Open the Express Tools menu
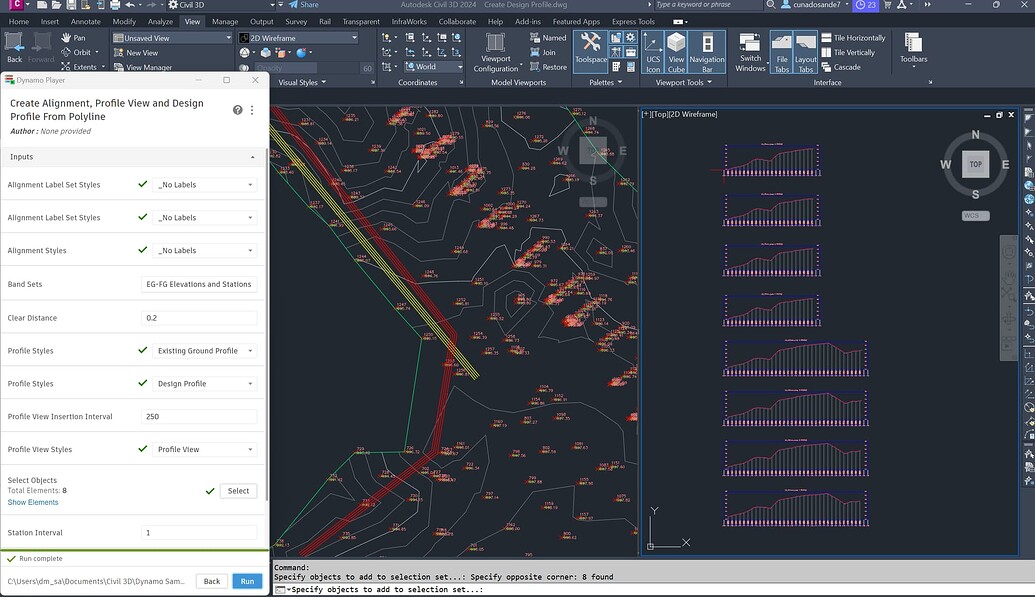Viewport: 1035px width, 597px height. (632, 20)
